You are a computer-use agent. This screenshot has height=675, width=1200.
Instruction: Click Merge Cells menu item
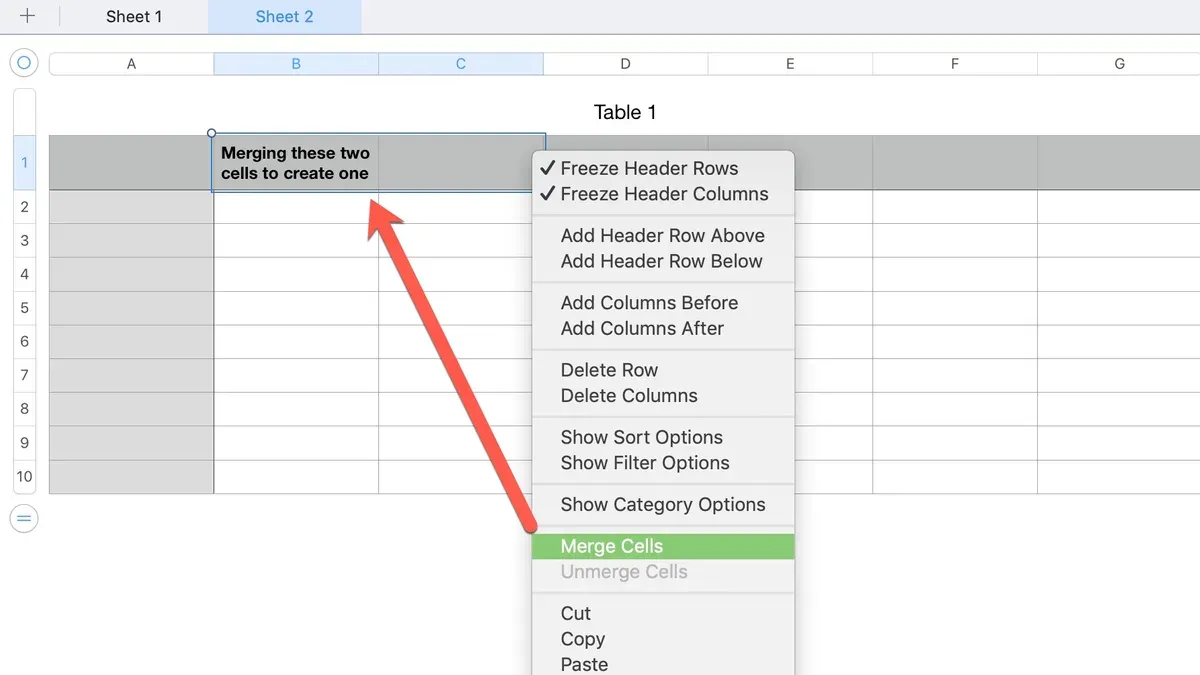(x=664, y=546)
